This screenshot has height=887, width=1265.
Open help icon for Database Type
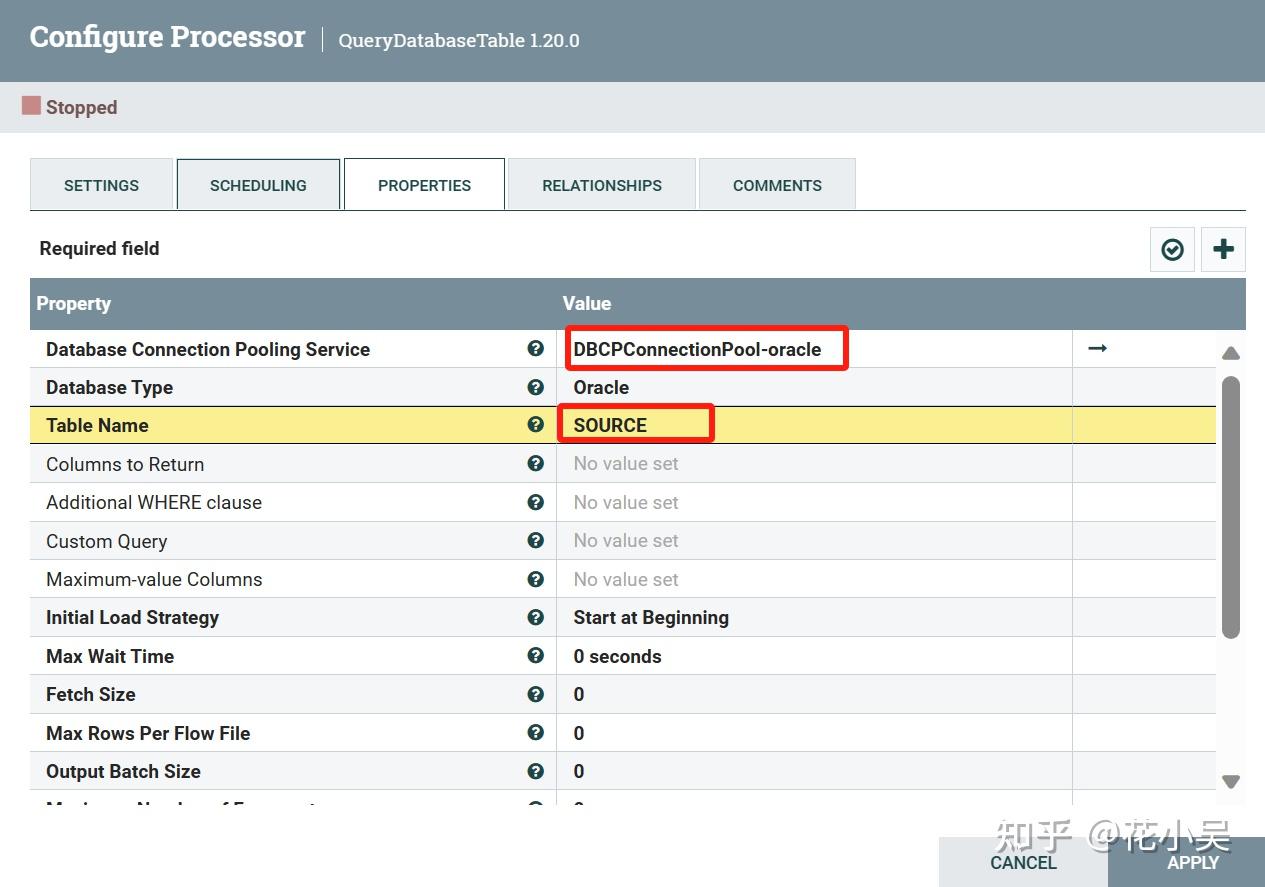pyautogui.click(x=535, y=387)
